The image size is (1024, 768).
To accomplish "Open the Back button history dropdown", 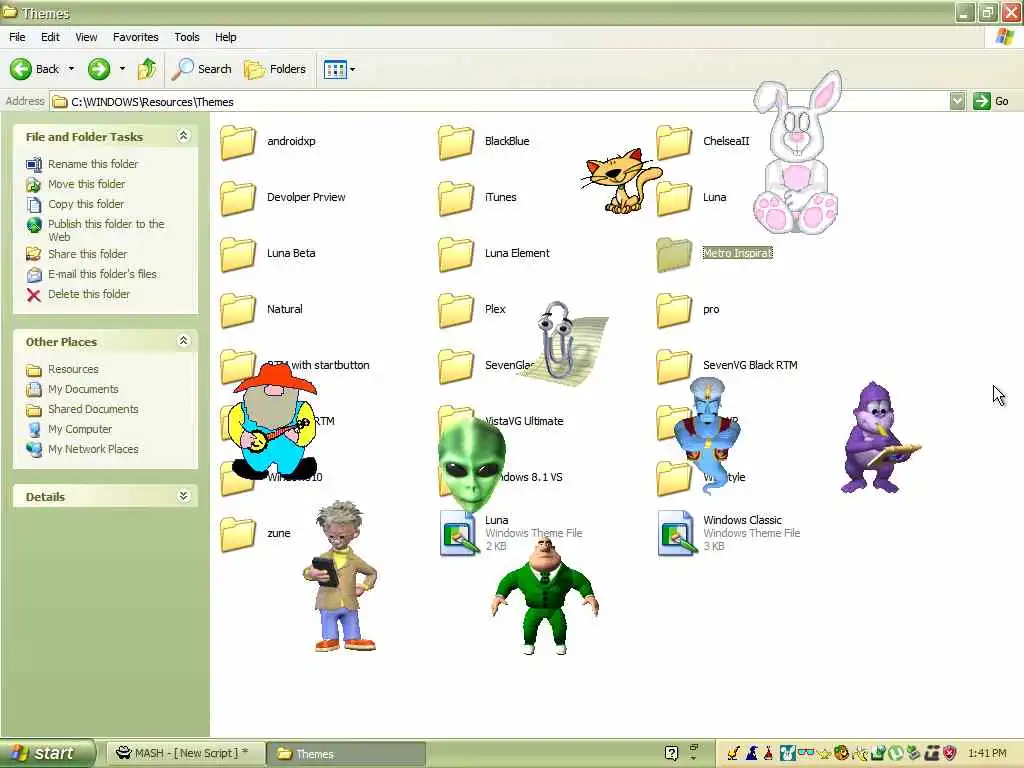I will (71, 69).
